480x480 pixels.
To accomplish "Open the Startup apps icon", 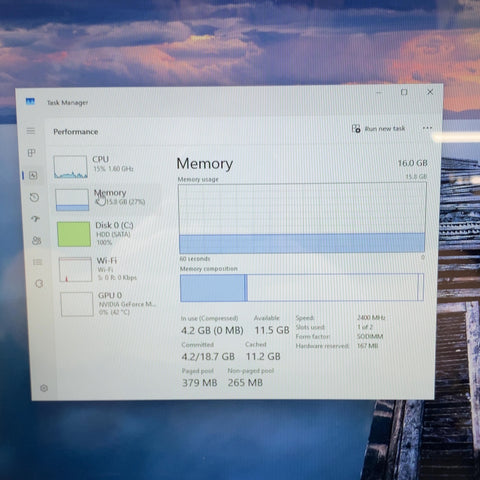I will [35, 219].
